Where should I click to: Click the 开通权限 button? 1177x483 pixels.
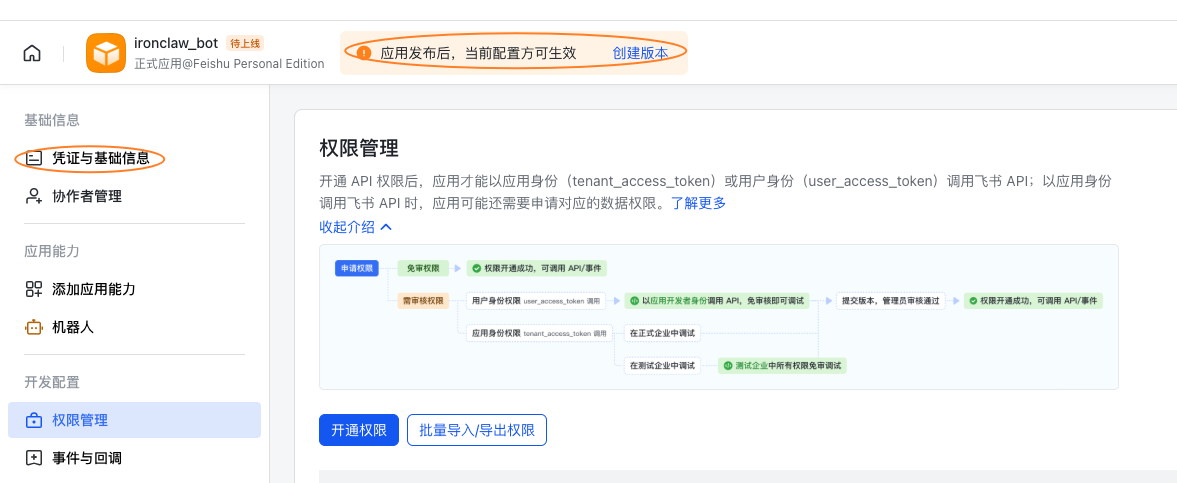[359, 430]
